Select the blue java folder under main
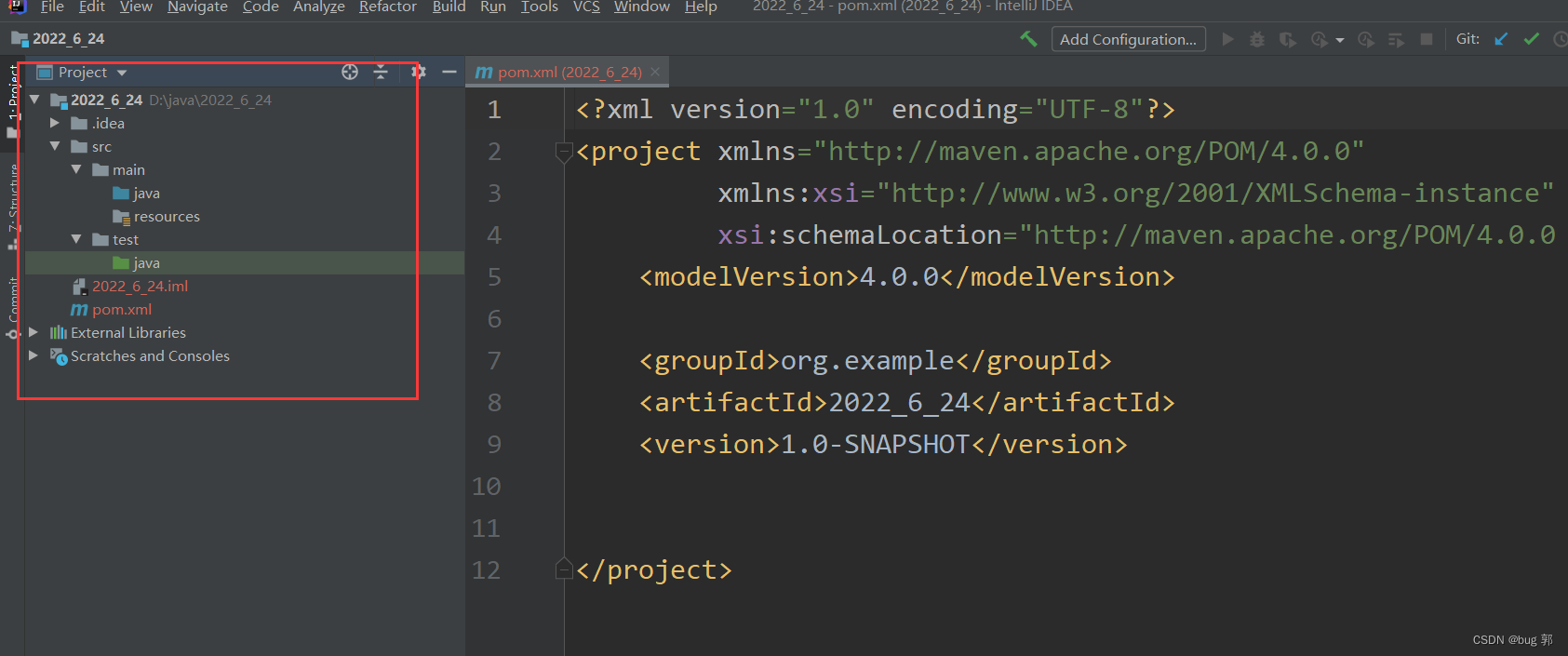 click(137, 193)
